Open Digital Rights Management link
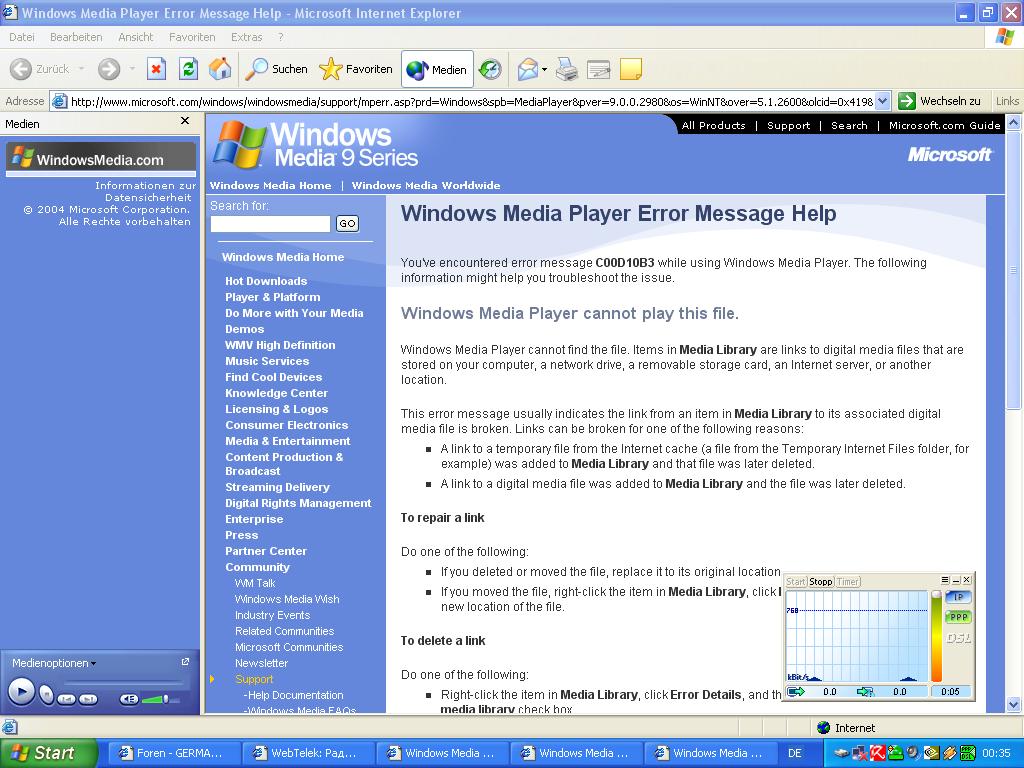Image resolution: width=1024 pixels, height=768 pixels. [298, 504]
